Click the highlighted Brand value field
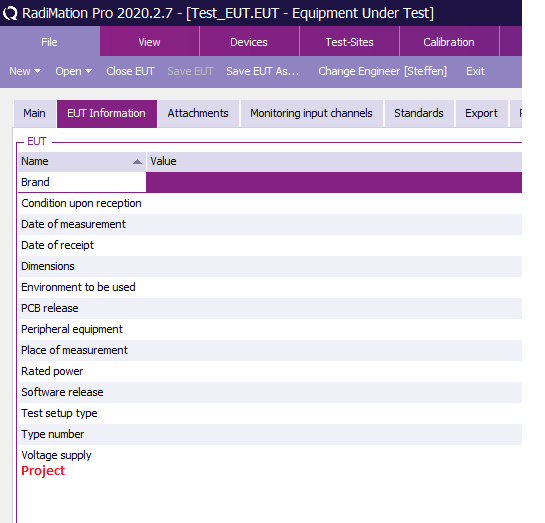The image size is (545, 523). pos(334,182)
